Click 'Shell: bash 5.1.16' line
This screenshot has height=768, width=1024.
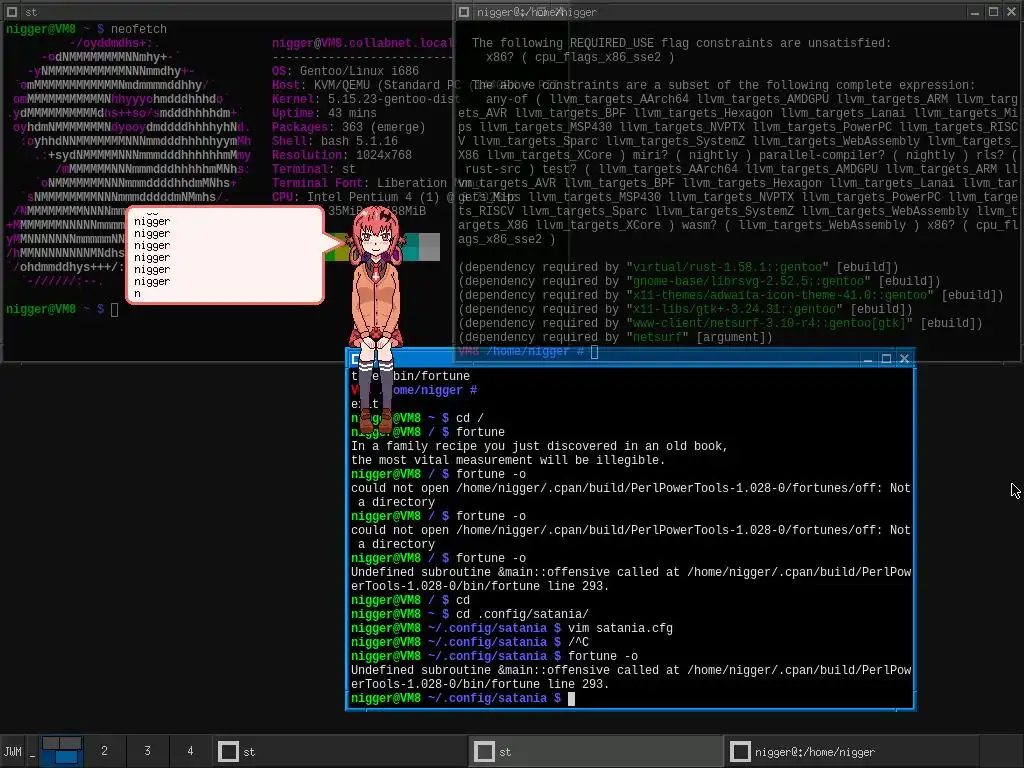point(334,141)
